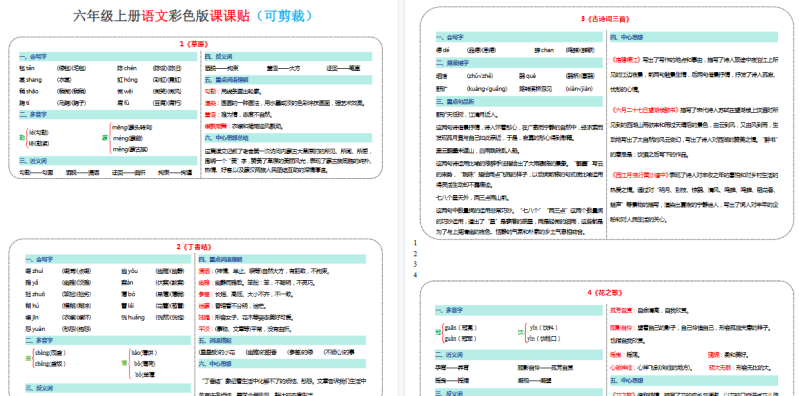Click '(xiàn√jiàn)' in 古诗词三首 card
This screenshot has width=800, height=396.
(x=580, y=88)
